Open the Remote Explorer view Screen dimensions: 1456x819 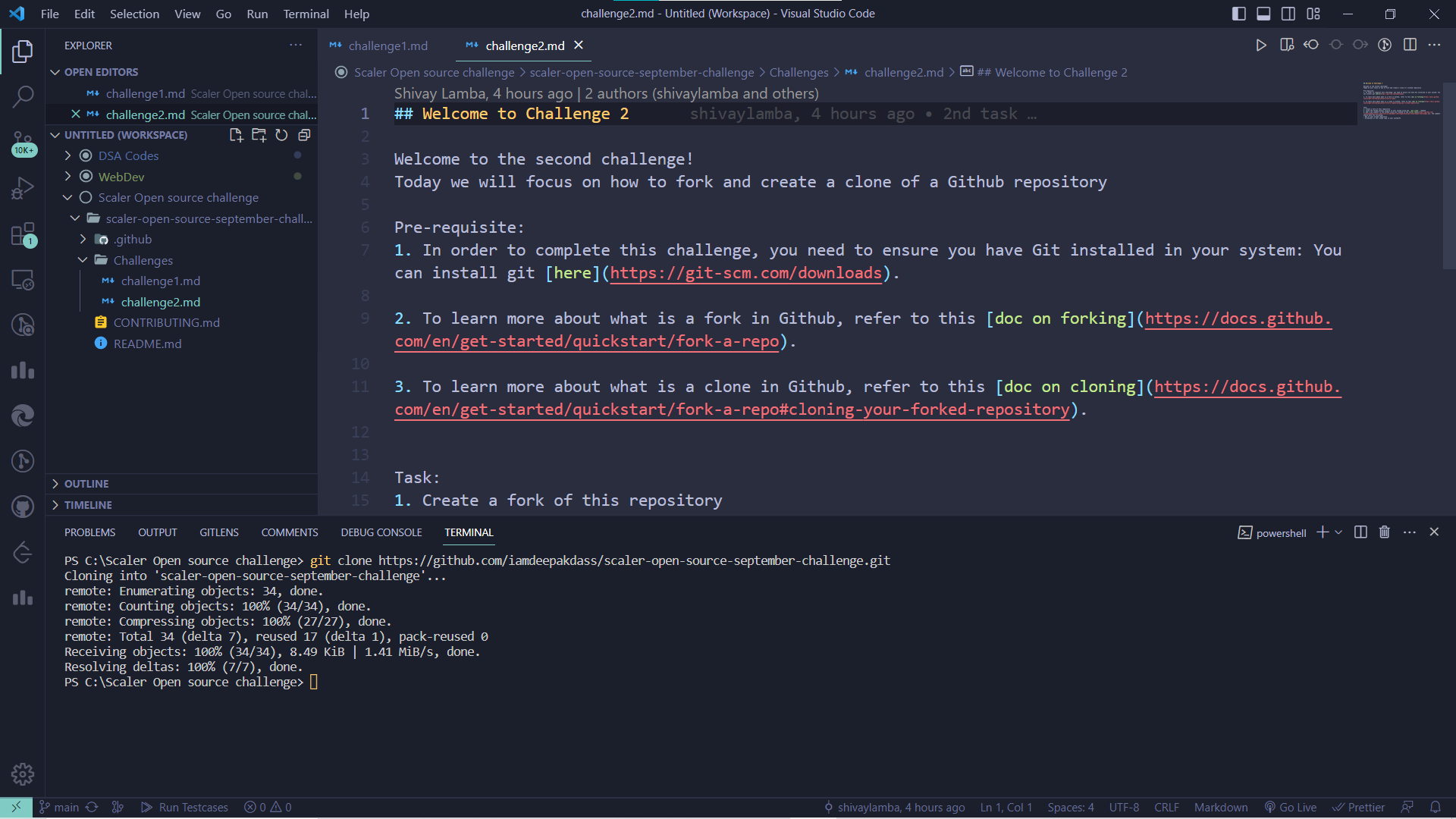click(23, 280)
